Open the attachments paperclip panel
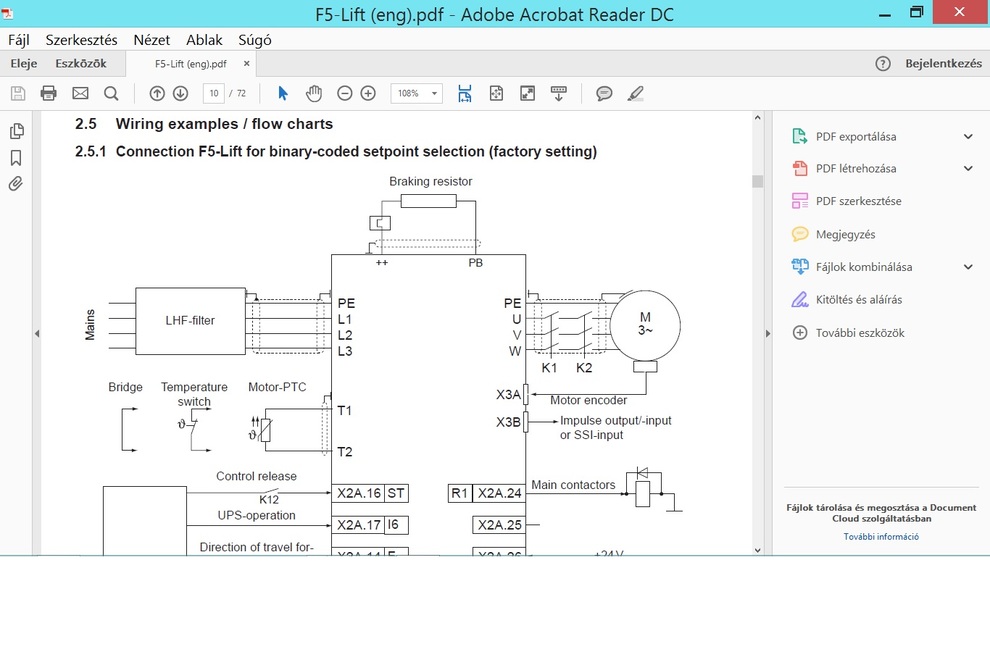 click(16, 184)
